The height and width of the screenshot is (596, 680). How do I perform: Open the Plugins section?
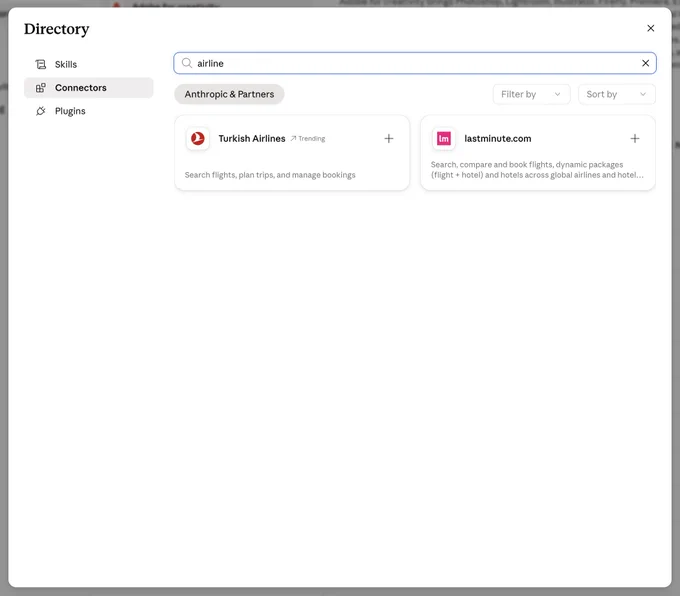click(88, 111)
